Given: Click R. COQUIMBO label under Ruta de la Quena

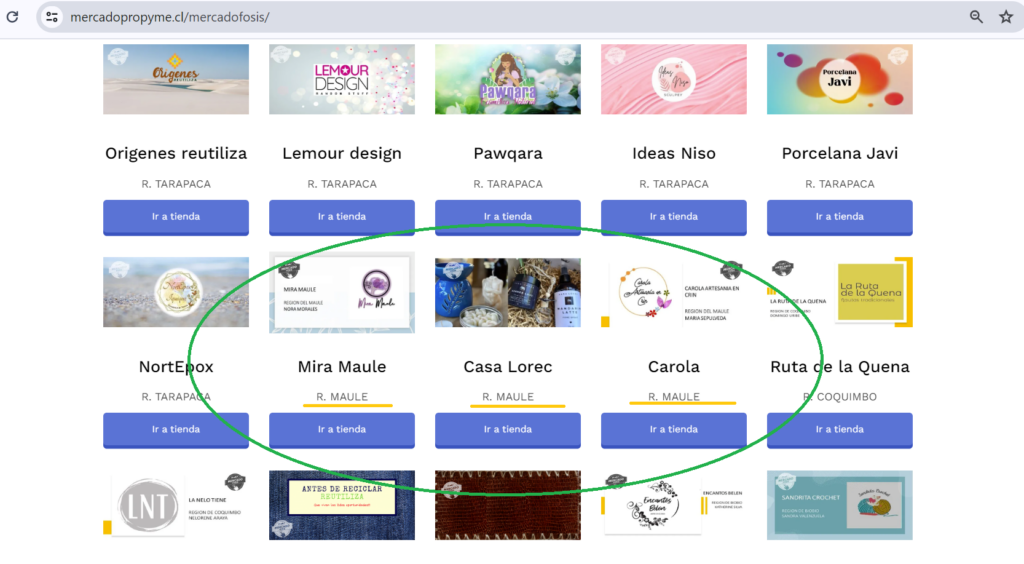Looking at the screenshot, I should (839, 397).
